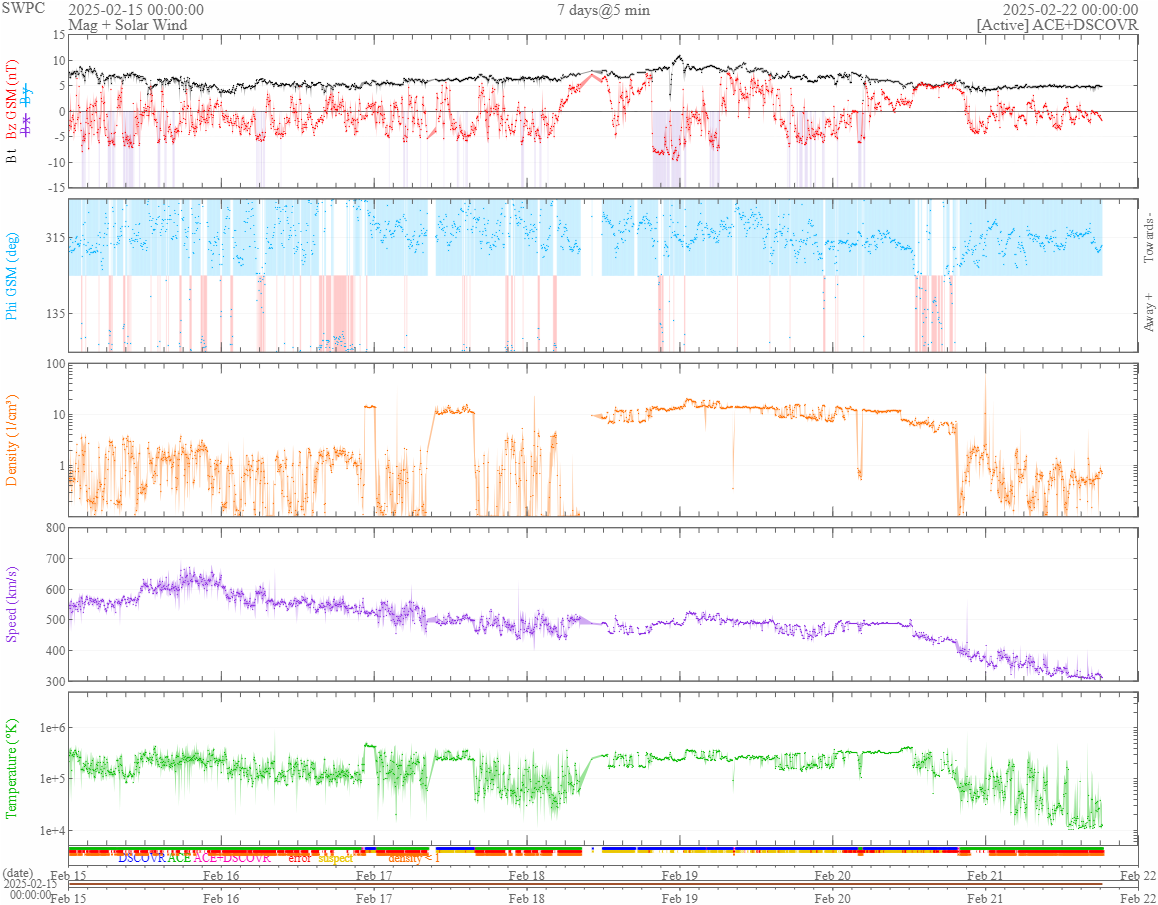
Task: Click the '(date)' axis label
Action: 18,873
